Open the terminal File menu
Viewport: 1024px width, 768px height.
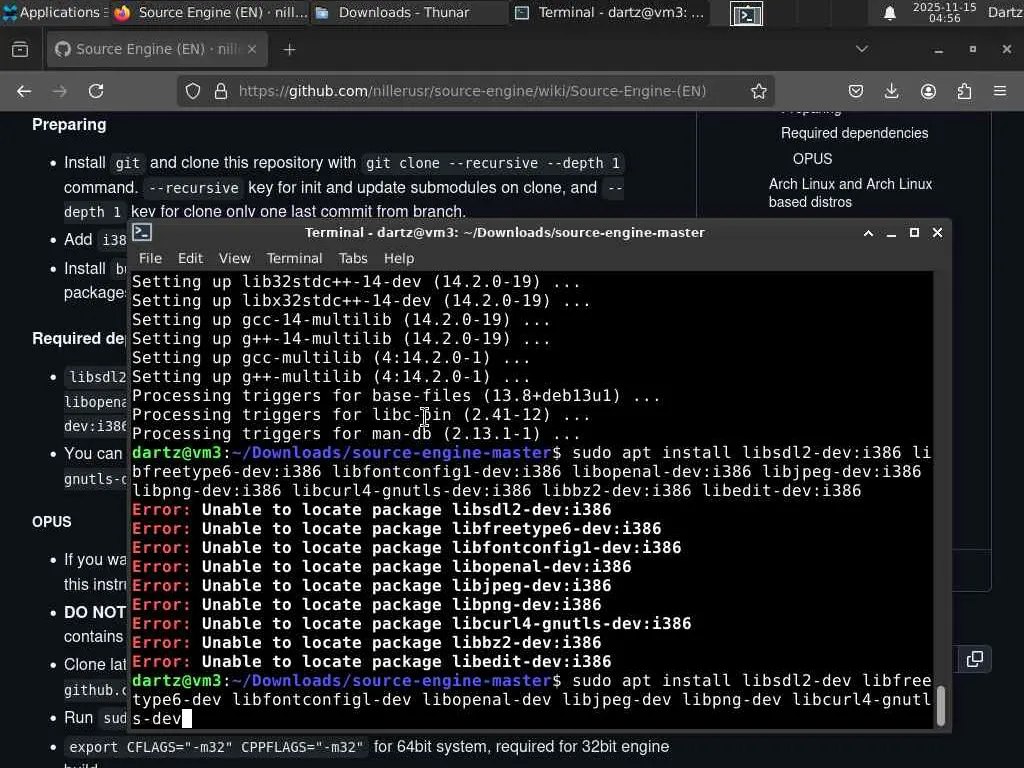[x=150, y=259]
